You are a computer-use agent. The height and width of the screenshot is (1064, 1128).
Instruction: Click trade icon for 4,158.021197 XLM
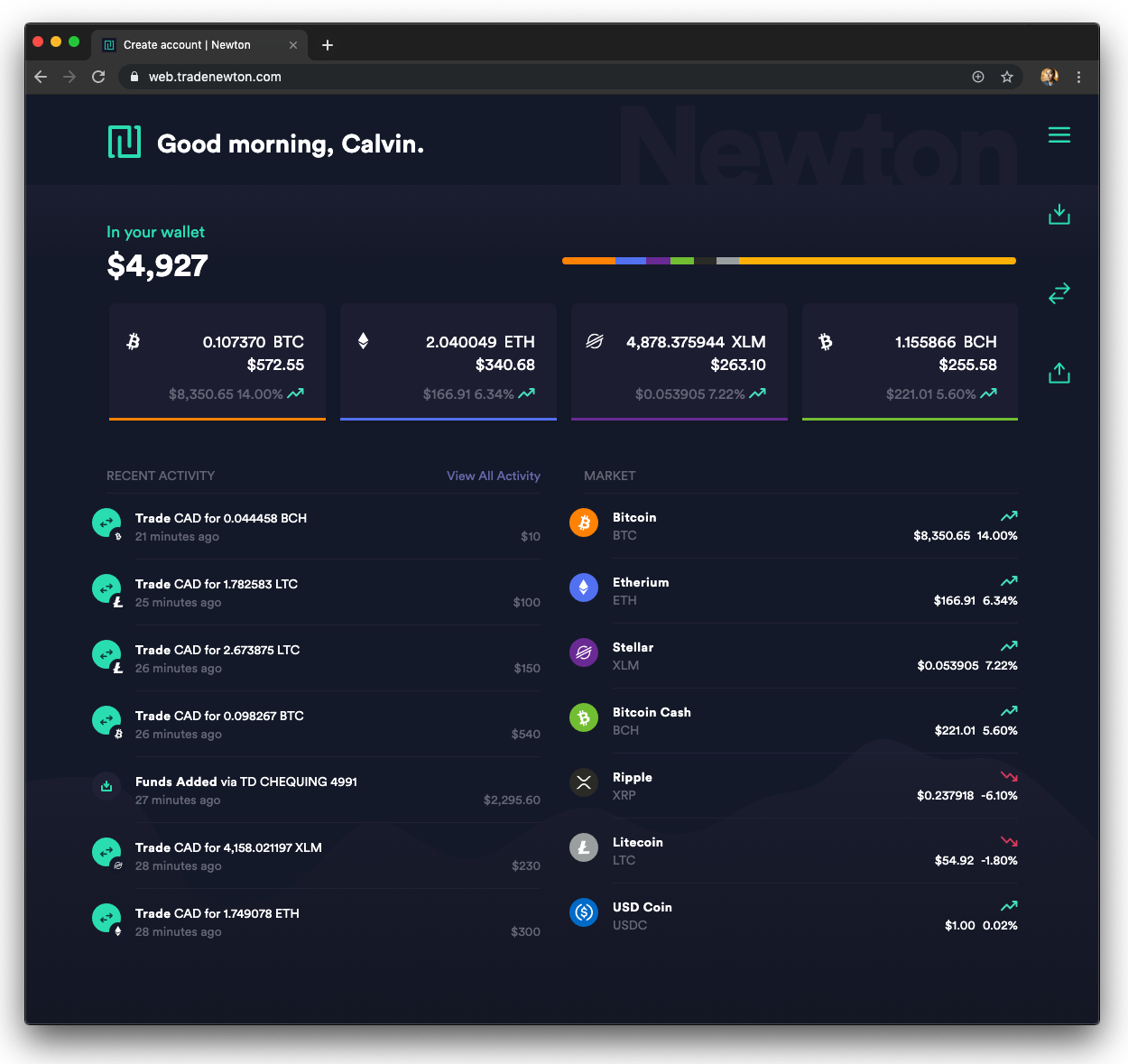click(106, 852)
